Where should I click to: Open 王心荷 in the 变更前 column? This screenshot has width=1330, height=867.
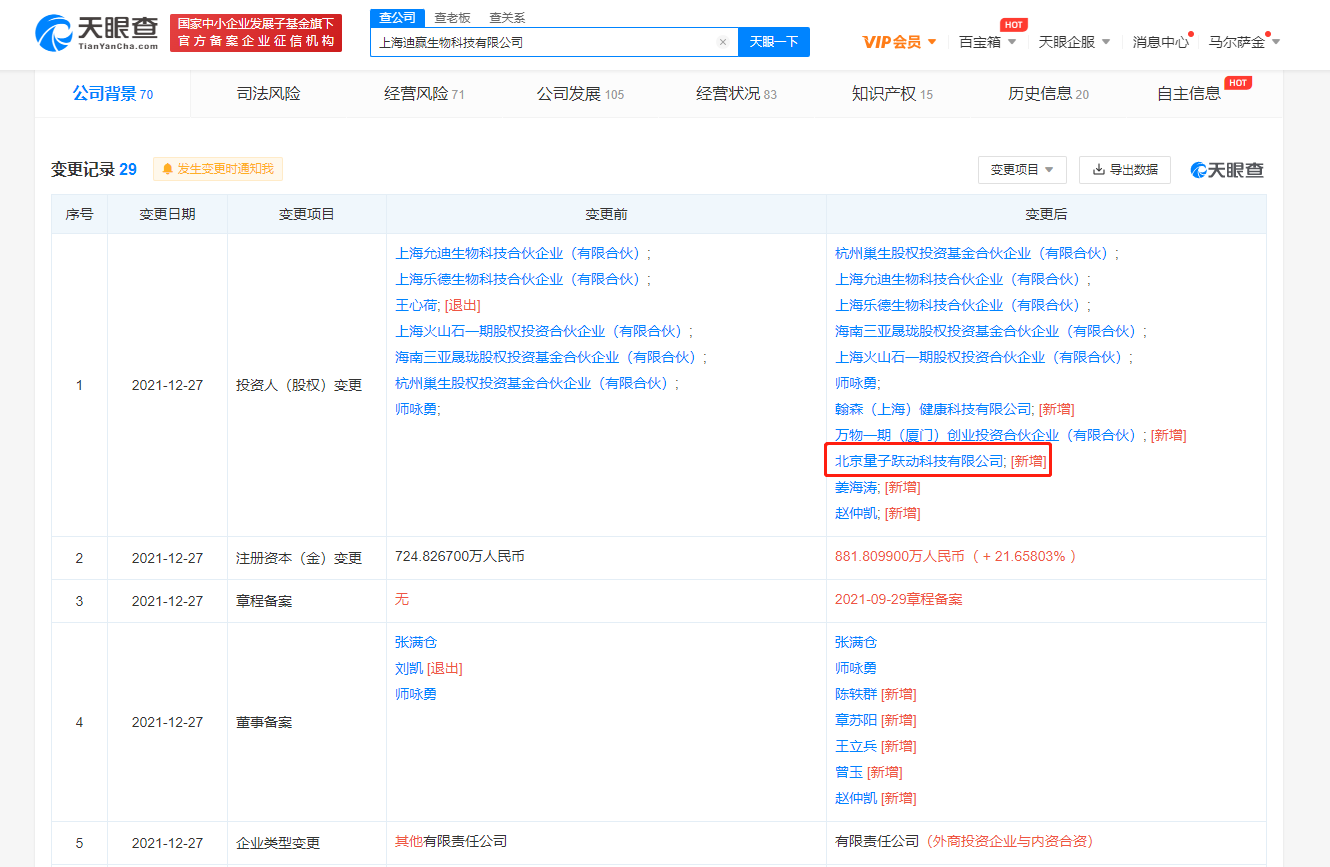[416, 305]
